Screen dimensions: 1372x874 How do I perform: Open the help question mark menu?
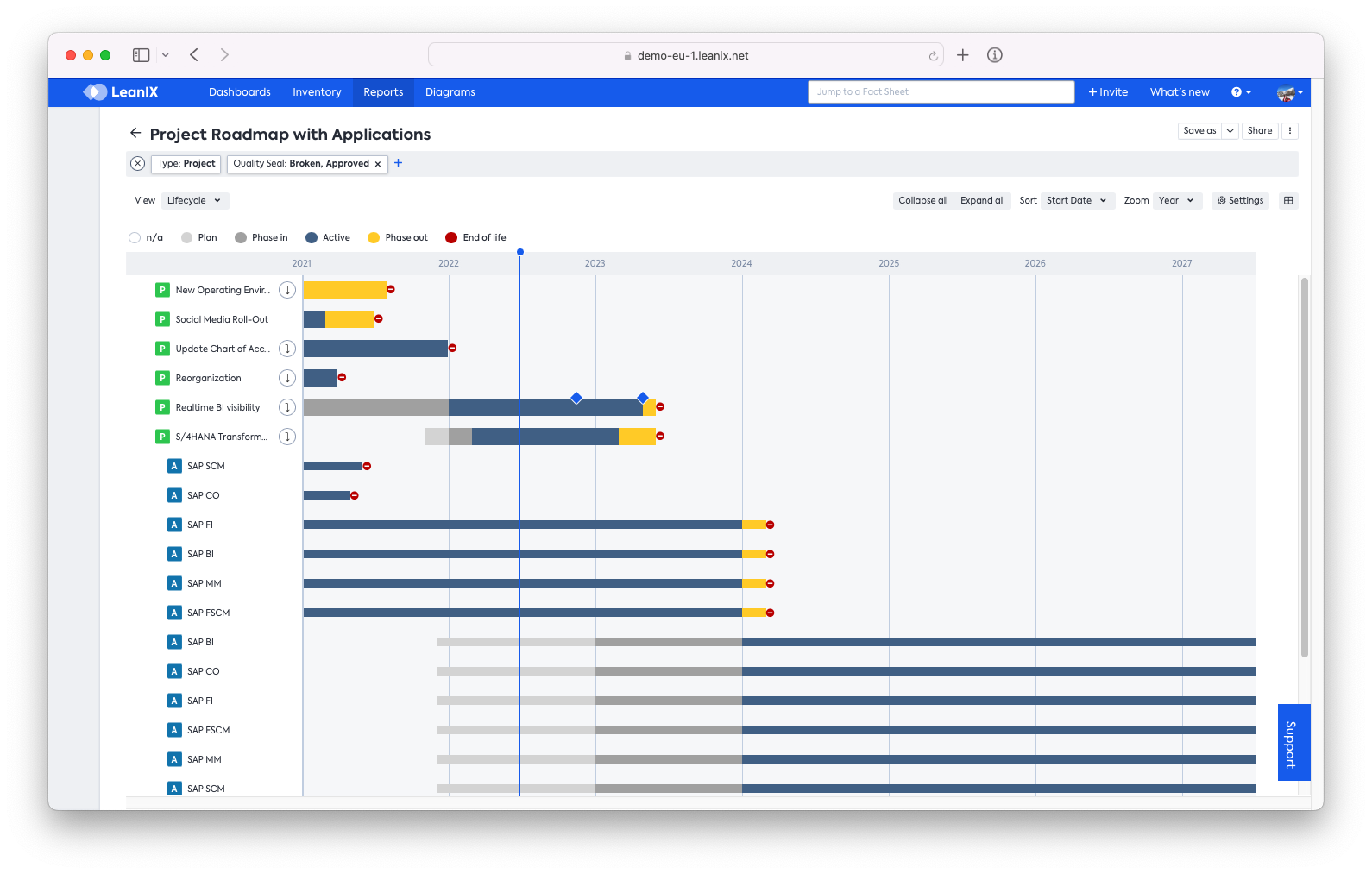tap(1241, 92)
